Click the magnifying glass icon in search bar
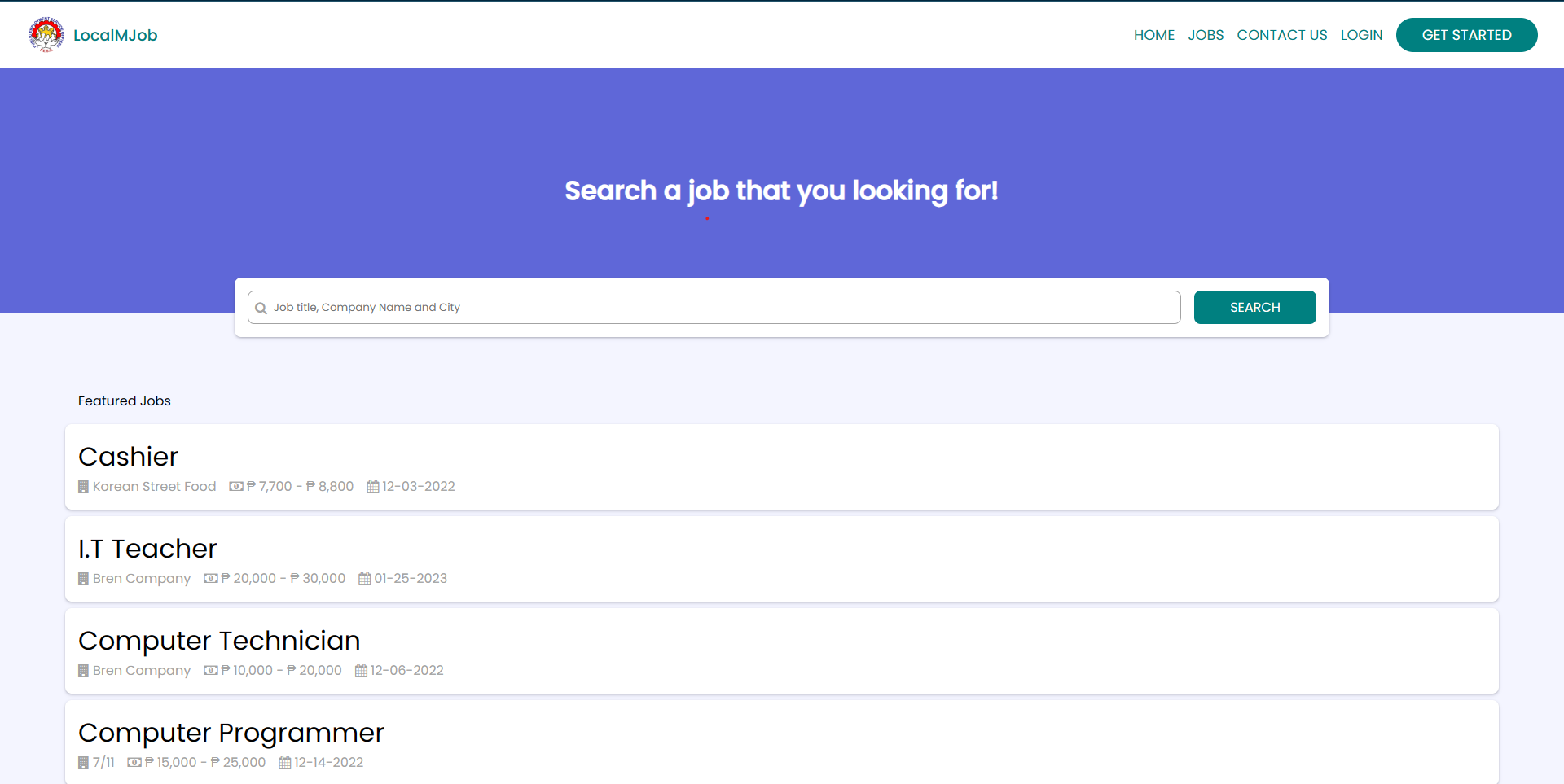 [261, 308]
